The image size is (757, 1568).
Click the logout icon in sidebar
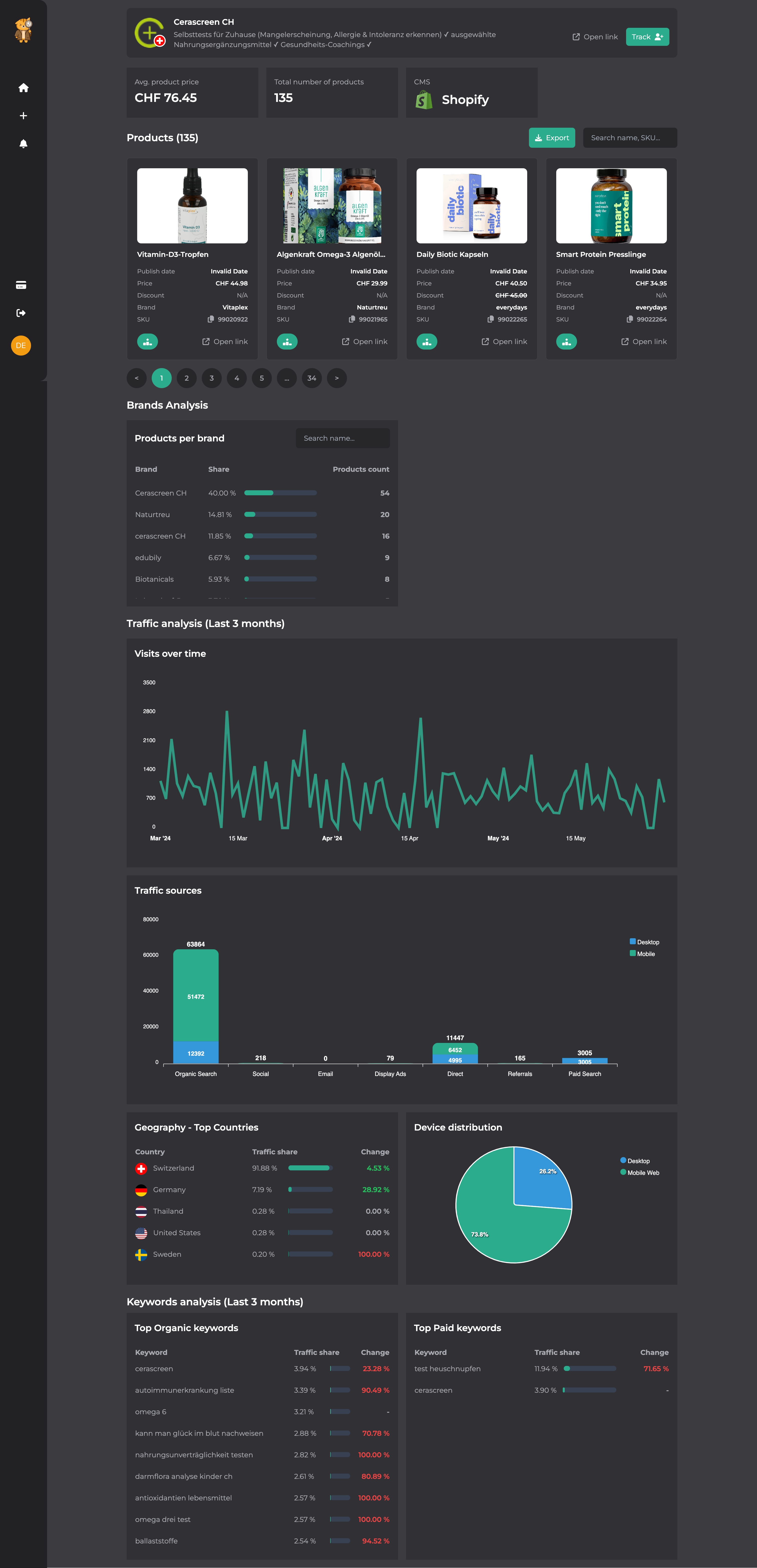tap(21, 313)
